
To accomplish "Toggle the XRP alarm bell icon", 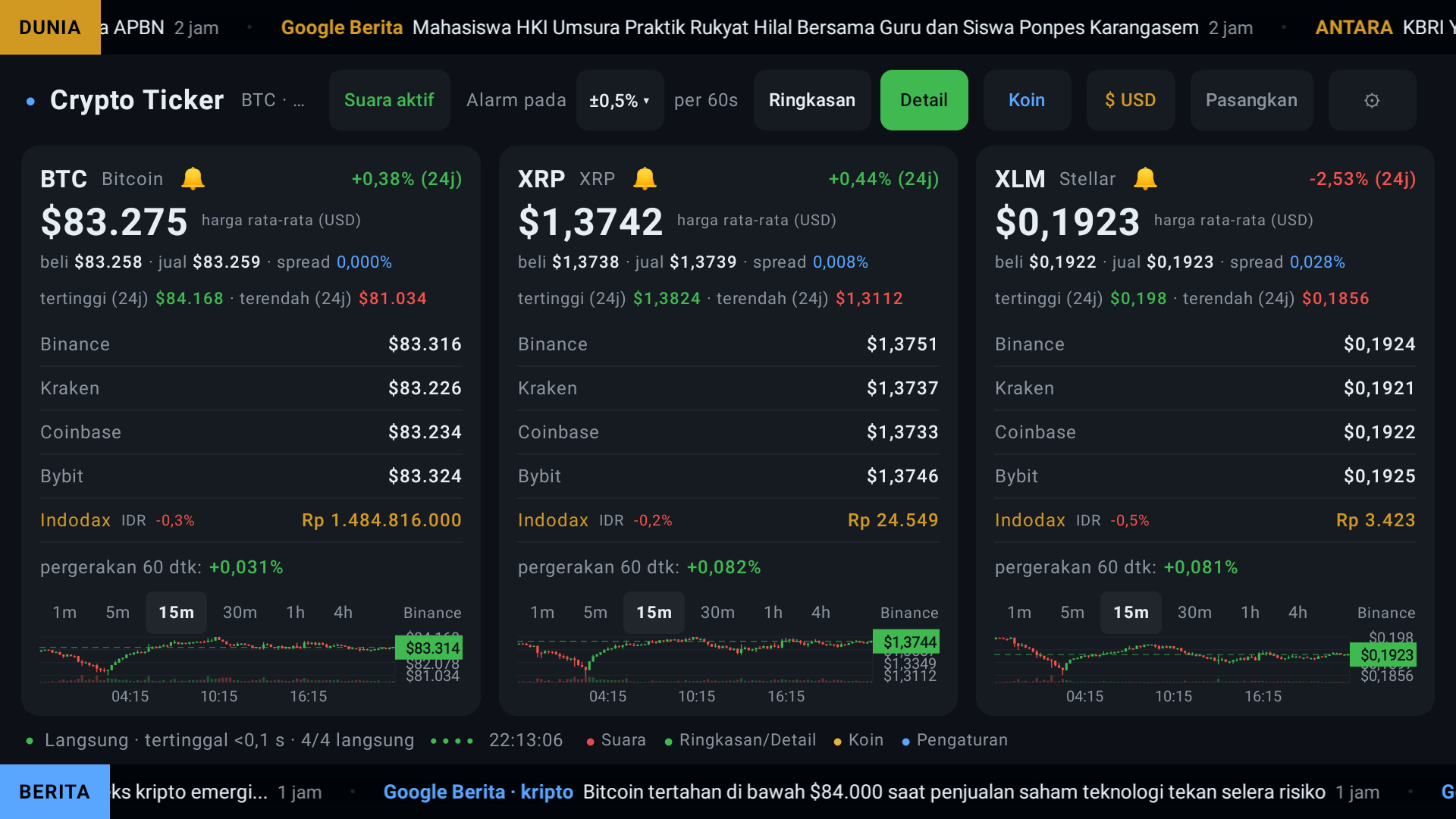I will (645, 179).
